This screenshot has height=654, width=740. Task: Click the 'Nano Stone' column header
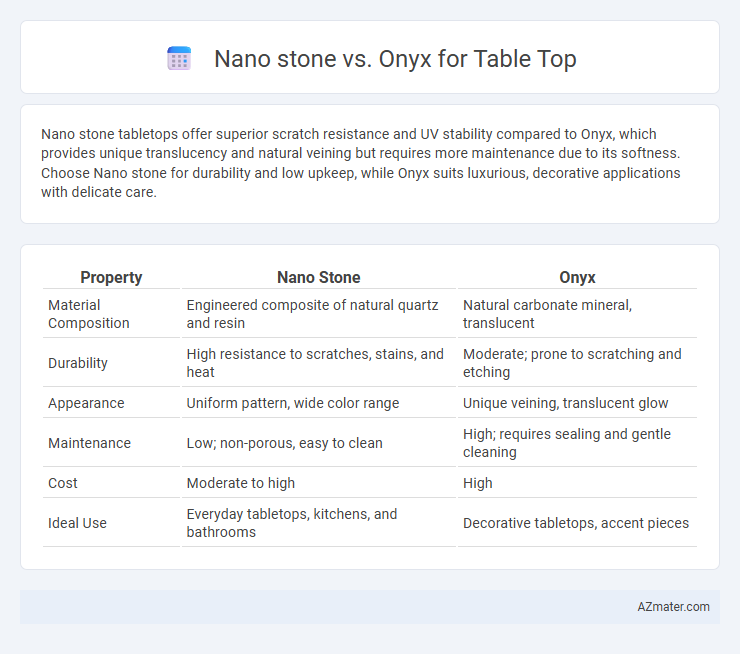point(319,277)
